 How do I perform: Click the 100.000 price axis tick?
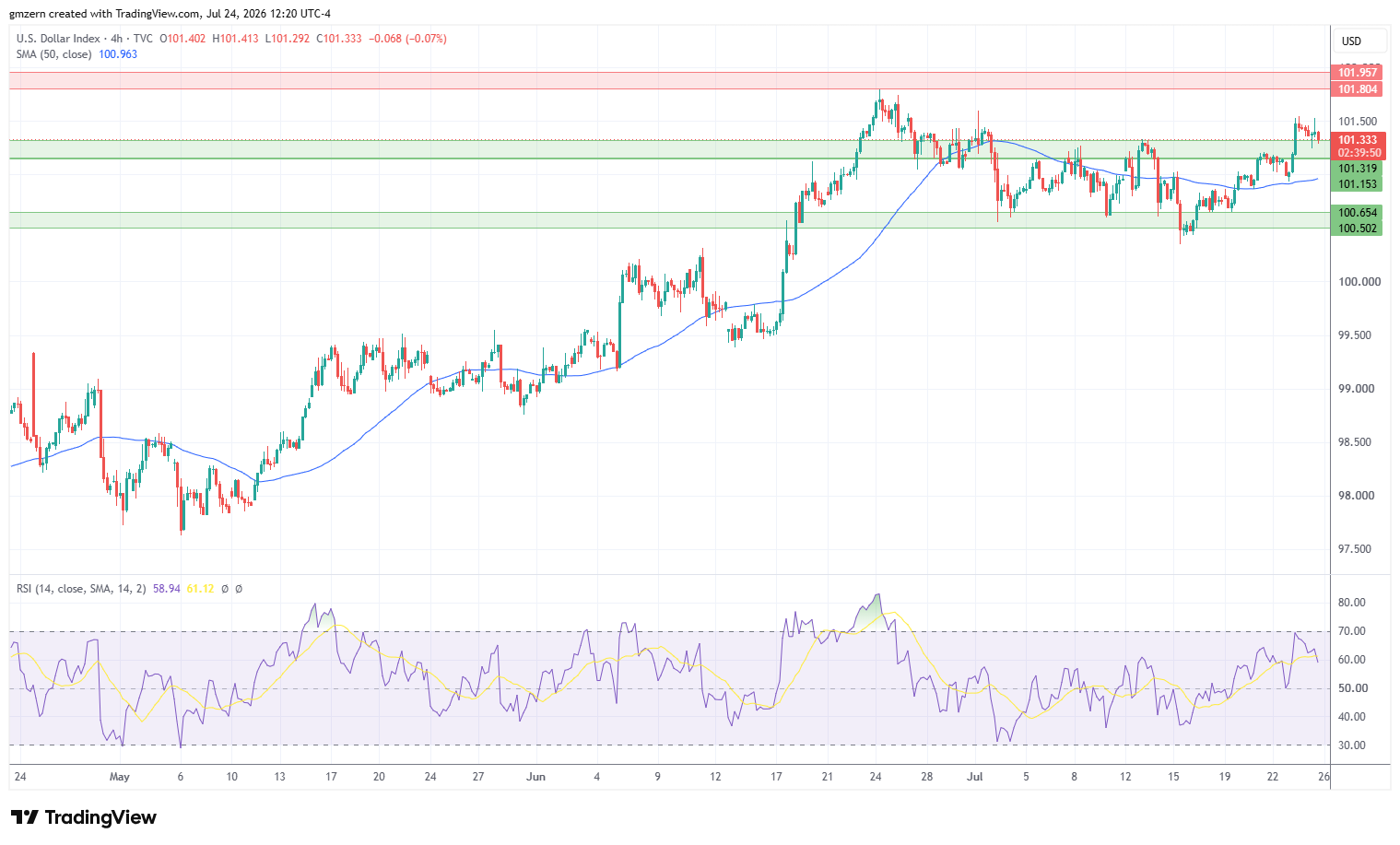click(x=1359, y=282)
